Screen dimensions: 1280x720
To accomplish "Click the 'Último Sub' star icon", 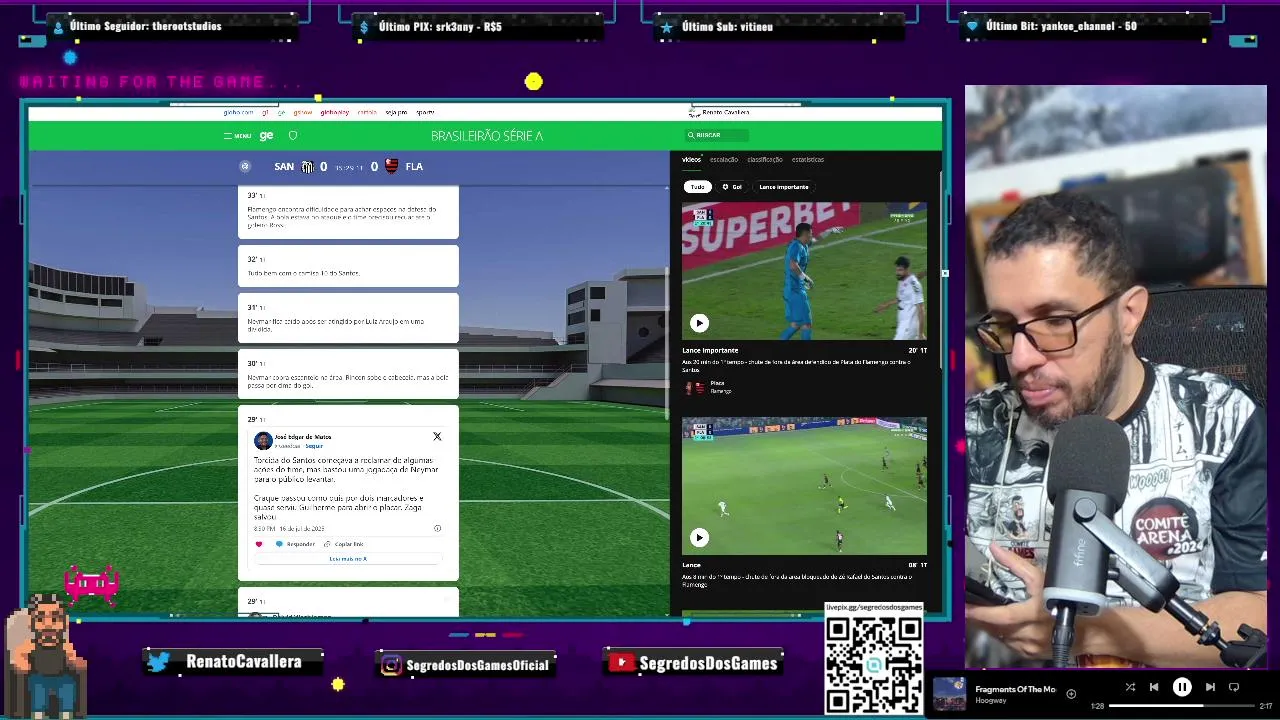I will 667,27.
